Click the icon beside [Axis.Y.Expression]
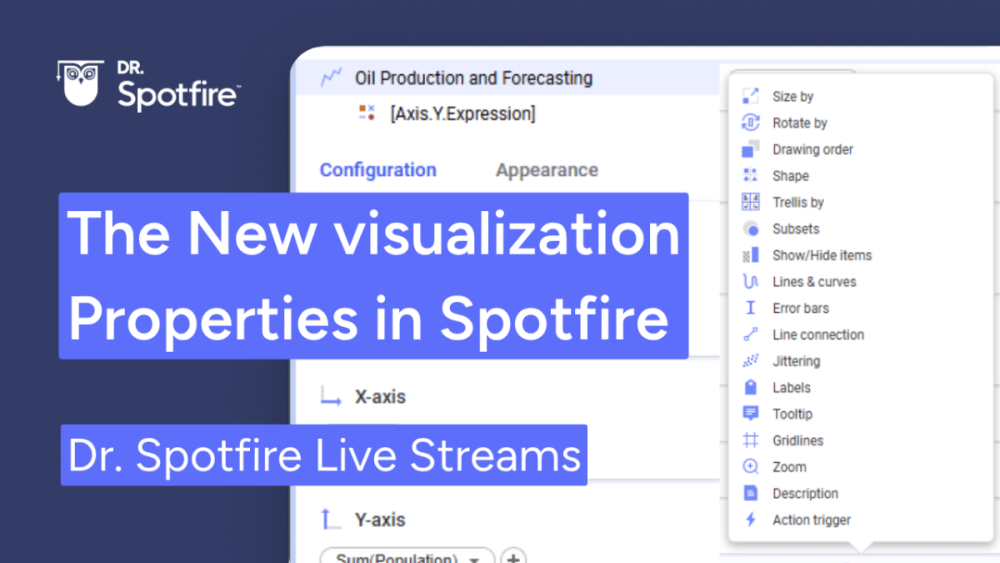 [367, 113]
